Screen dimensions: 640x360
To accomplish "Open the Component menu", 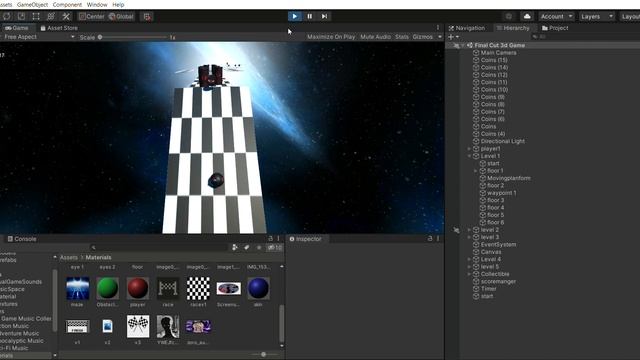I will click(x=67, y=4).
